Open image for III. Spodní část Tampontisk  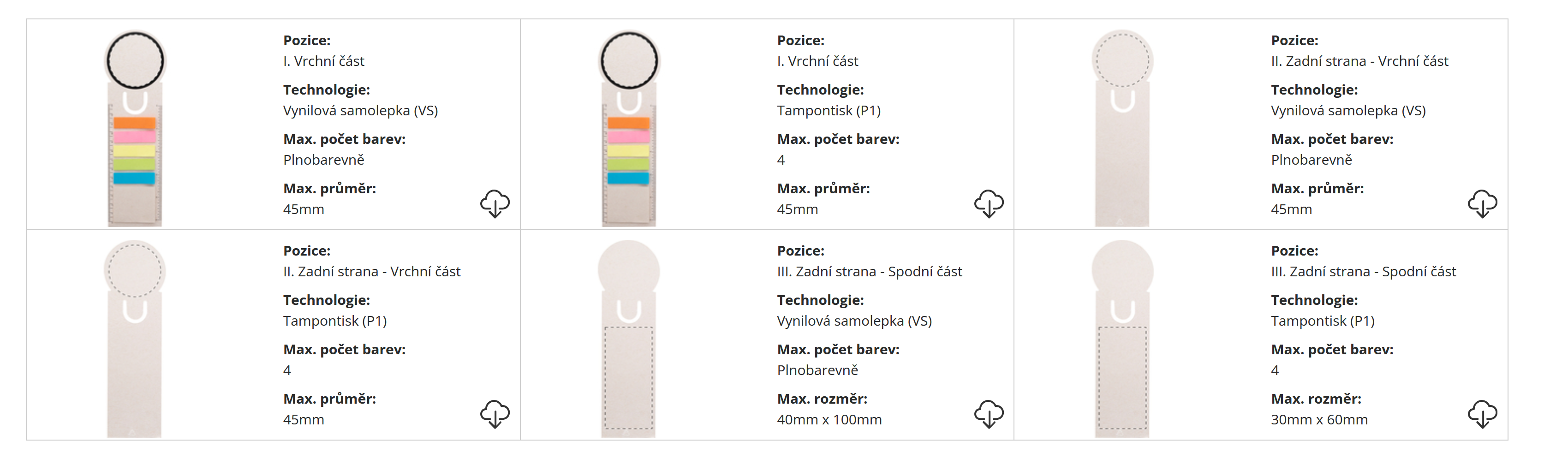[1122, 339]
